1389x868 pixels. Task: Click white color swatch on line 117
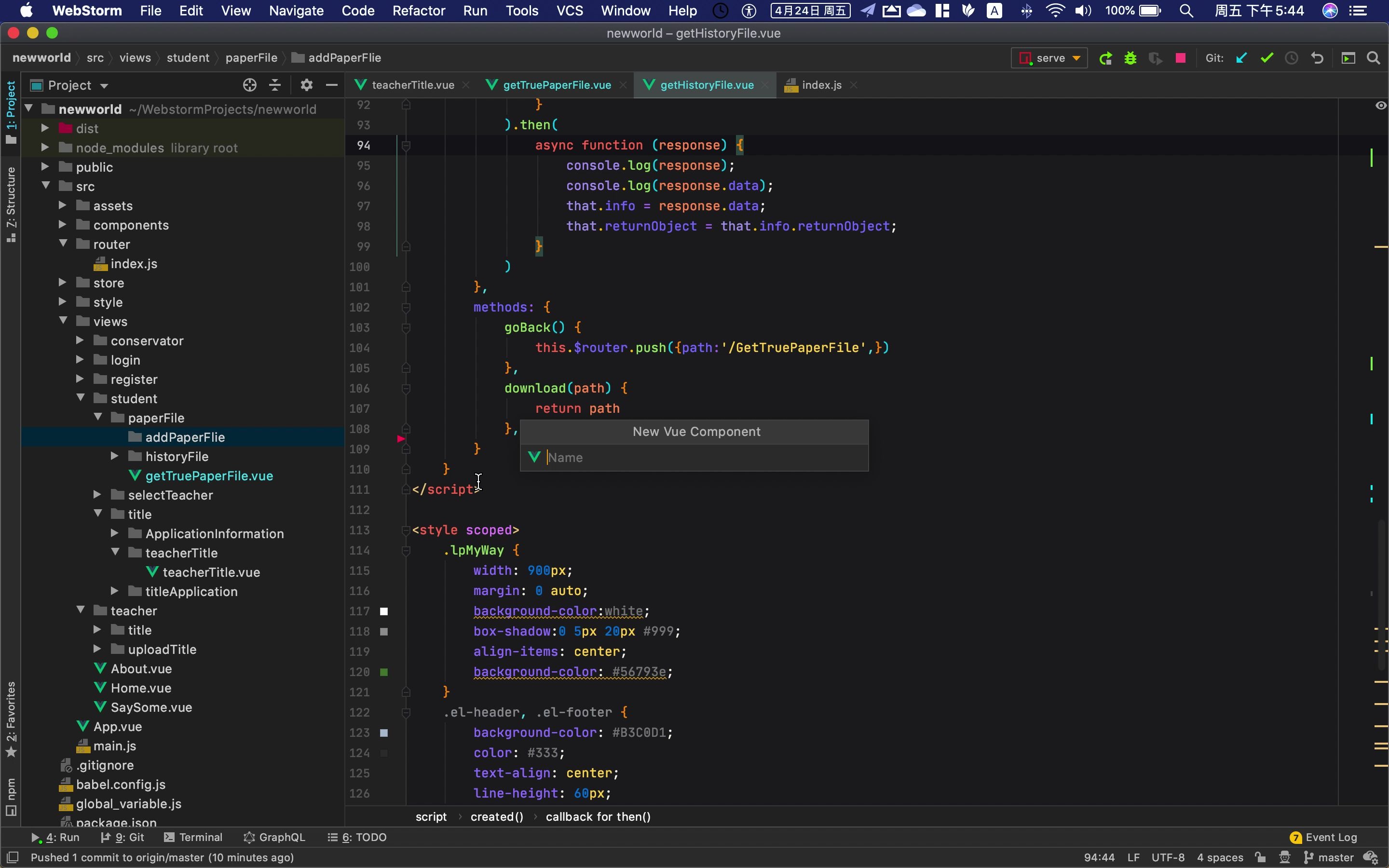click(384, 611)
